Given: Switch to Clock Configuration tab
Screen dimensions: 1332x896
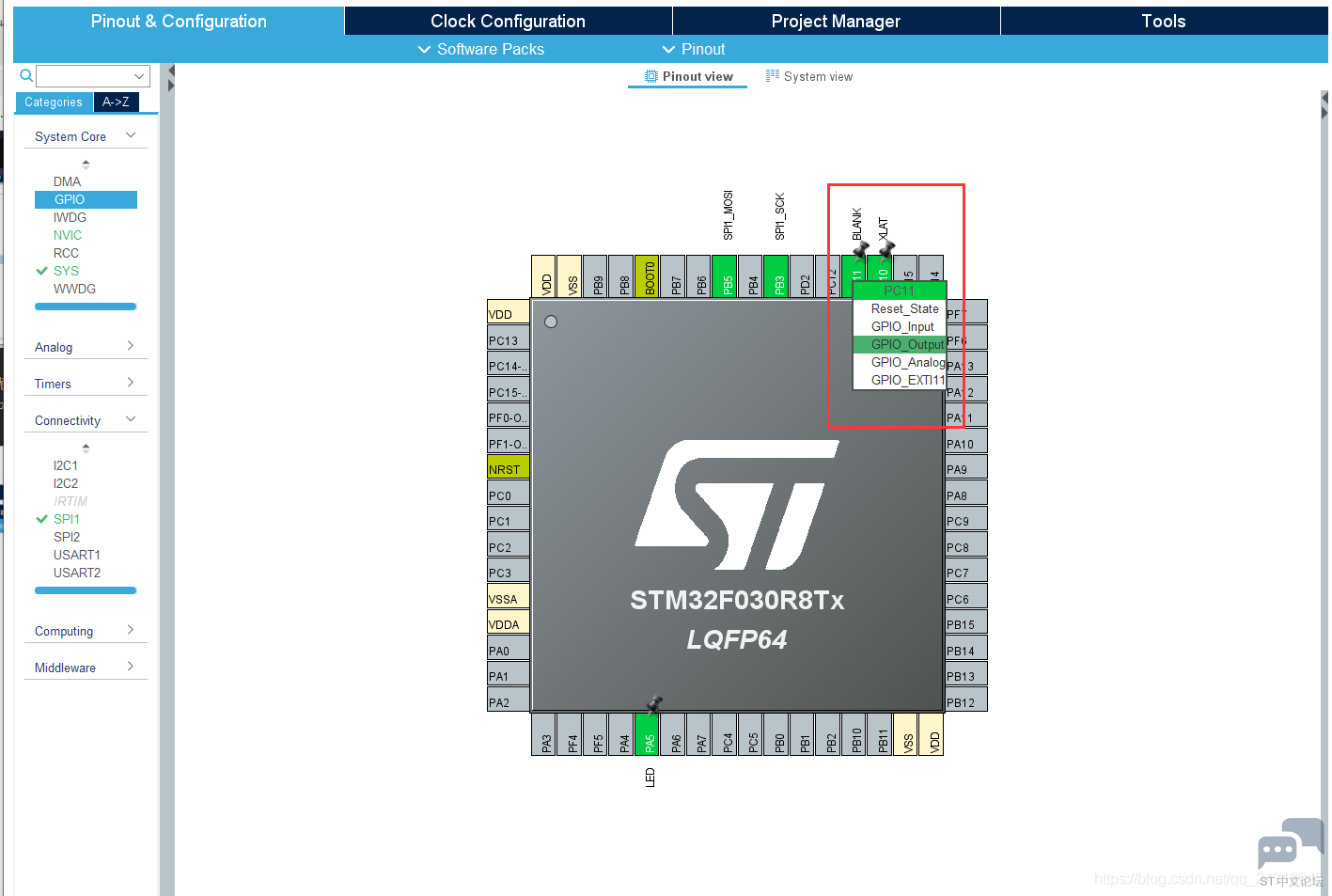Looking at the screenshot, I should [508, 21].
